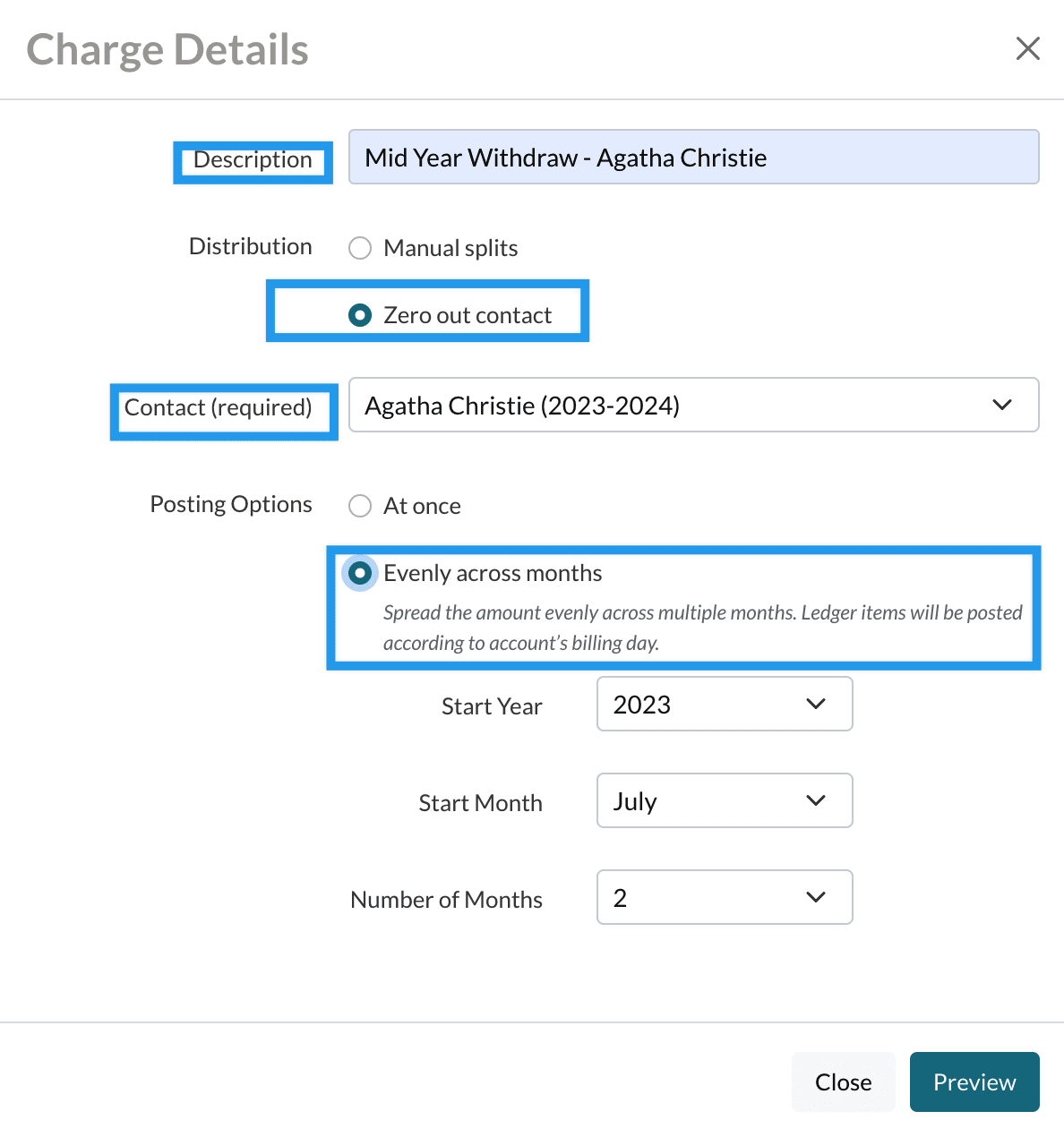Click the Start Year label text
This screenshot has width=1064, height=1137.
[x=492, y=706]
